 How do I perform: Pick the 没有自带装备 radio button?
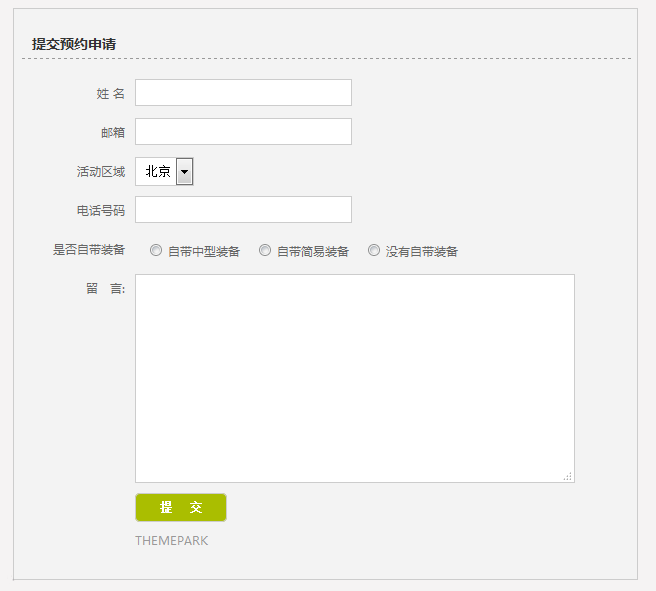pyautogui.click(x=374, y=251)
